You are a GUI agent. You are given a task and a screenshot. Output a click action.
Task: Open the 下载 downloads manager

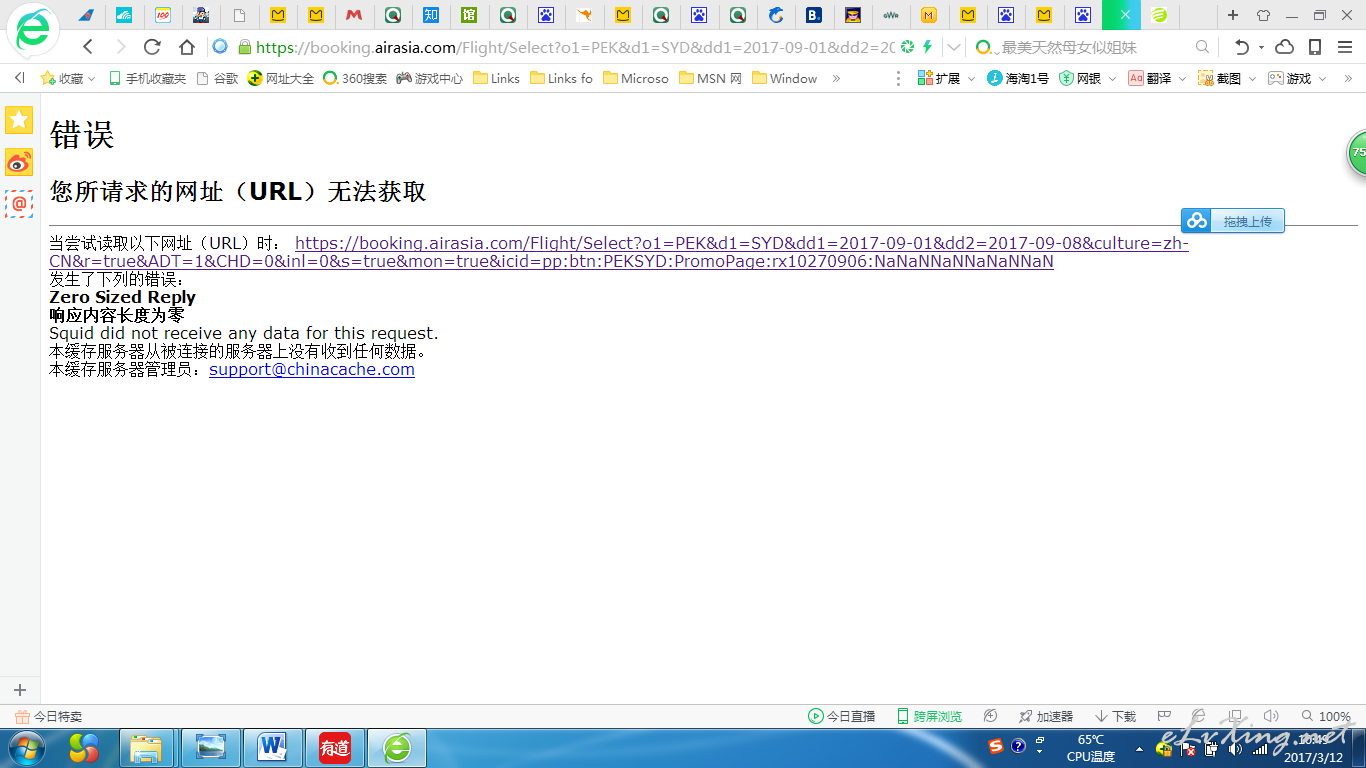pyautogui.click(x=1116, y=716)
